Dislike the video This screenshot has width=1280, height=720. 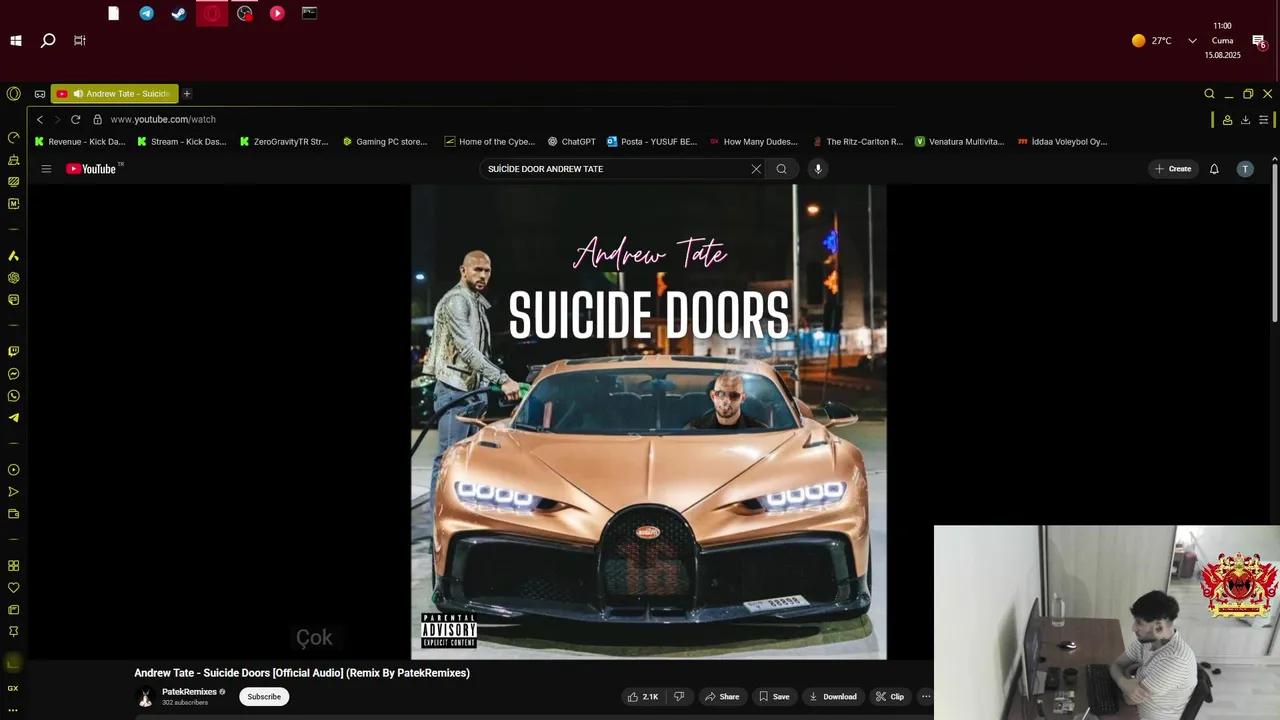click(679, 697)
